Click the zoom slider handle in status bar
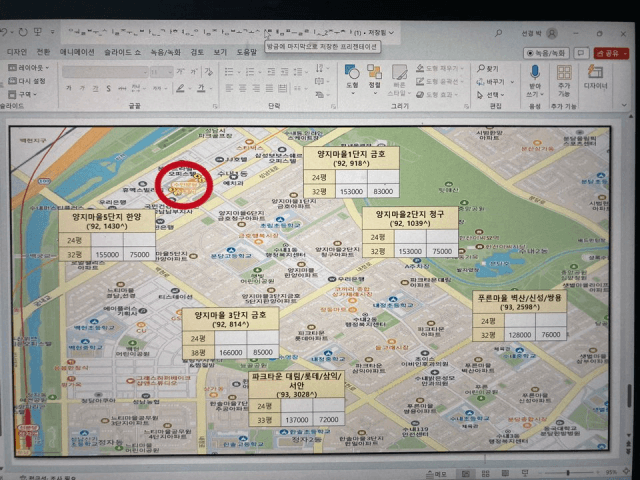 point(568,473)
